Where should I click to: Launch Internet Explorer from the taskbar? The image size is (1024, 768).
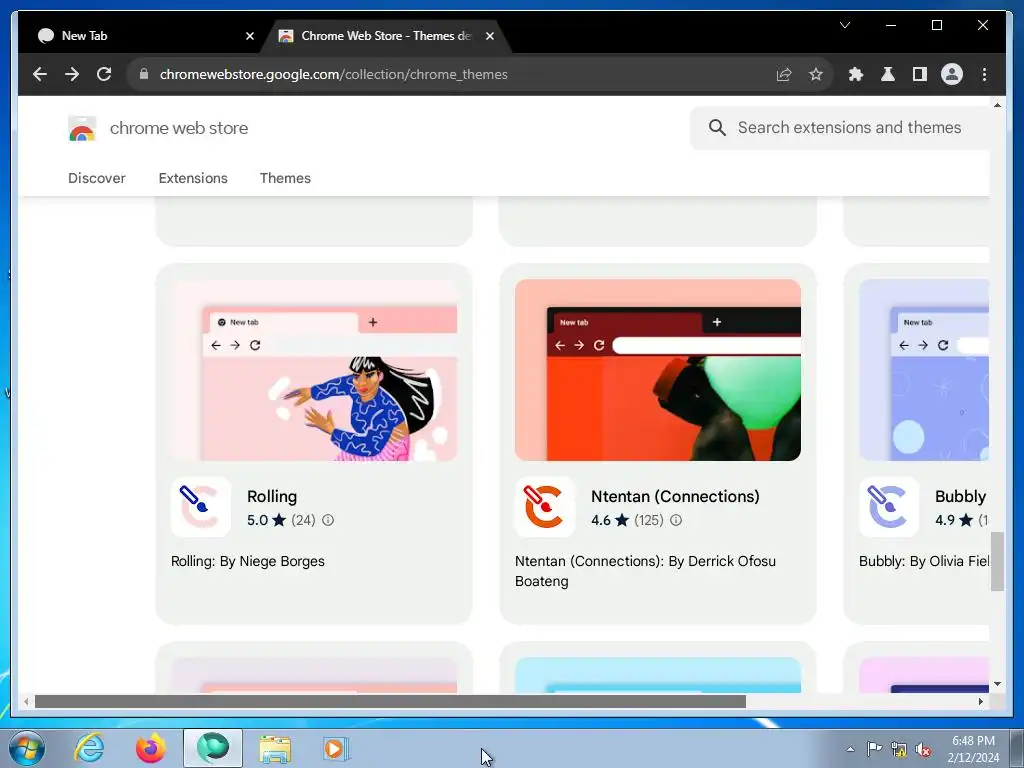tap(89, 748)
